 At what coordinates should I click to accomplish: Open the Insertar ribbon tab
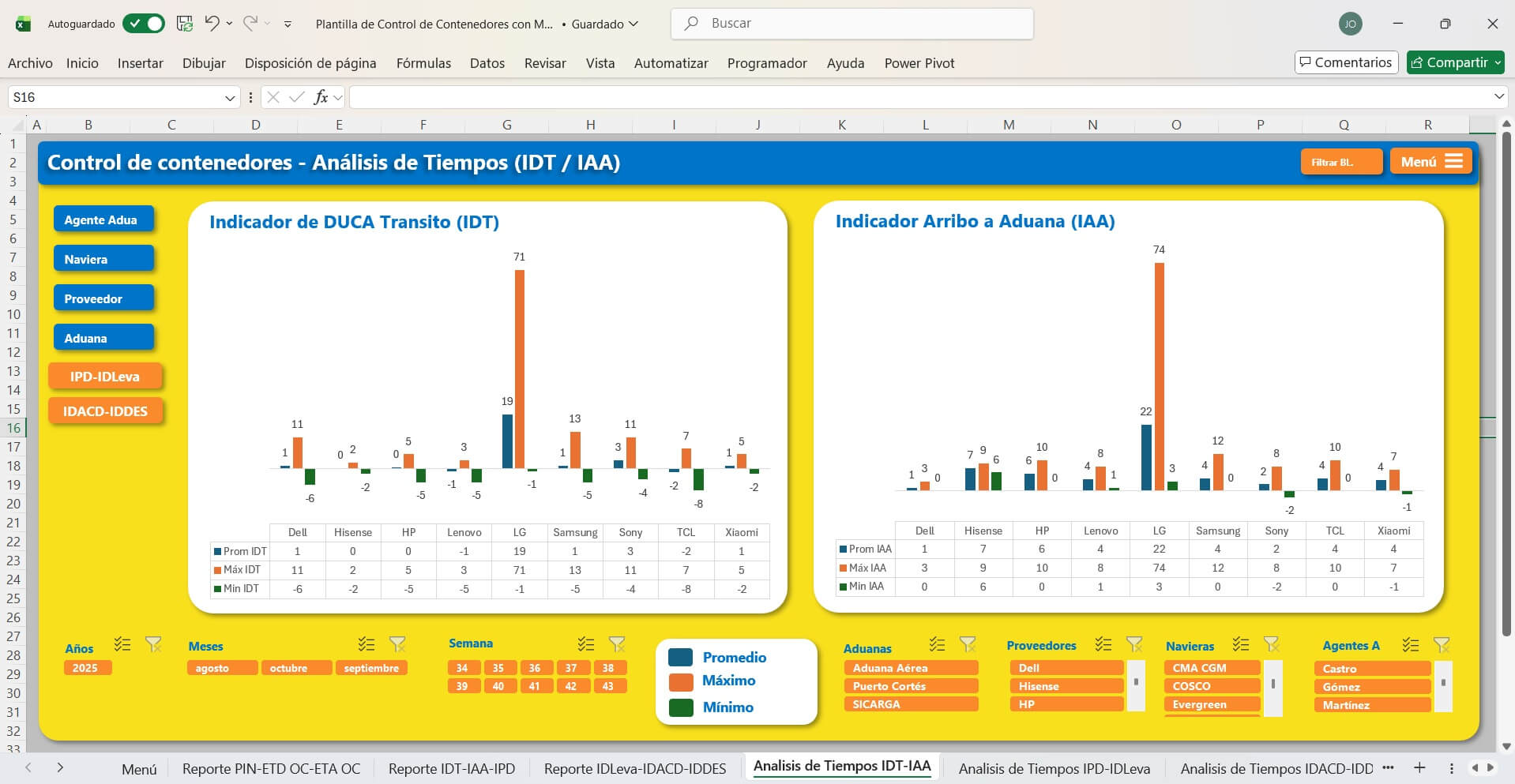pos(141,63)
